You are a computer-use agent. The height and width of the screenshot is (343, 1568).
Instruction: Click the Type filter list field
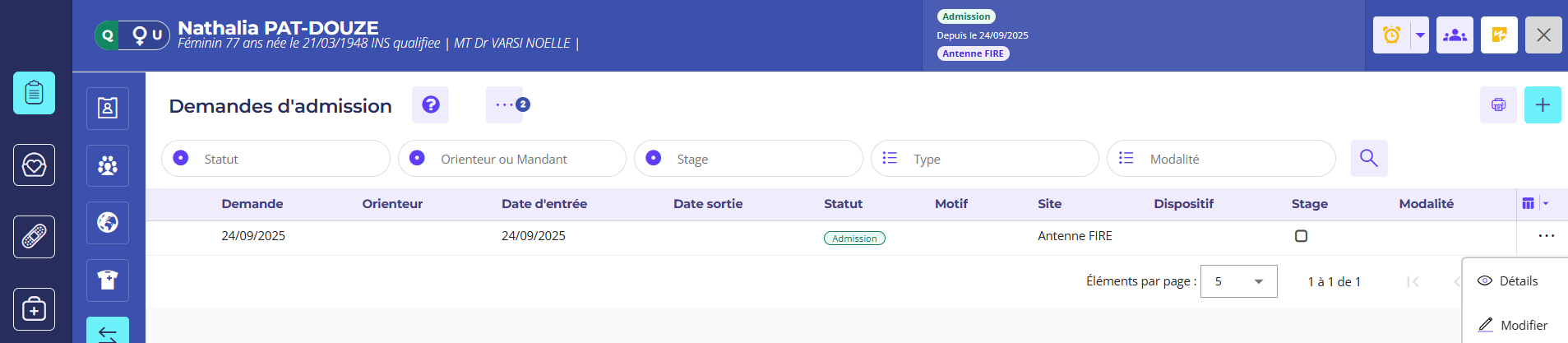click(984, 159)
